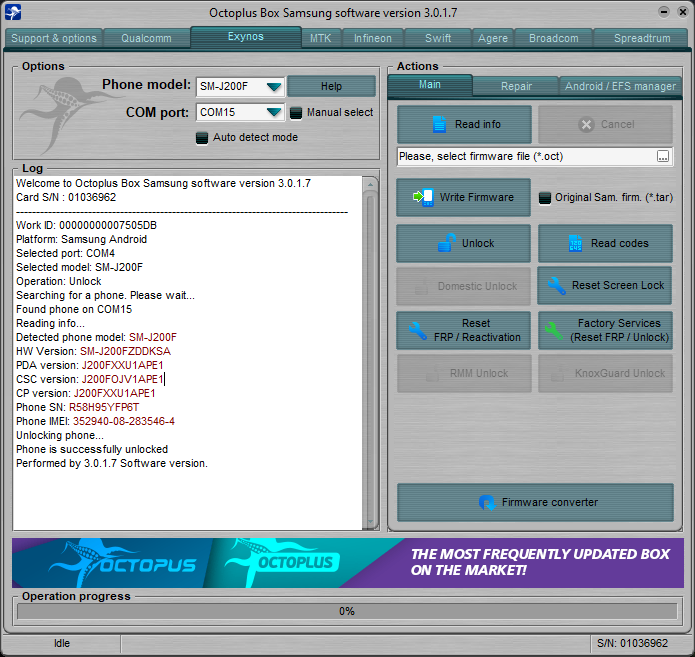Click the green Factory Services wrench icon
Viewport: 695px width, 657px height.
pos(554,330)
